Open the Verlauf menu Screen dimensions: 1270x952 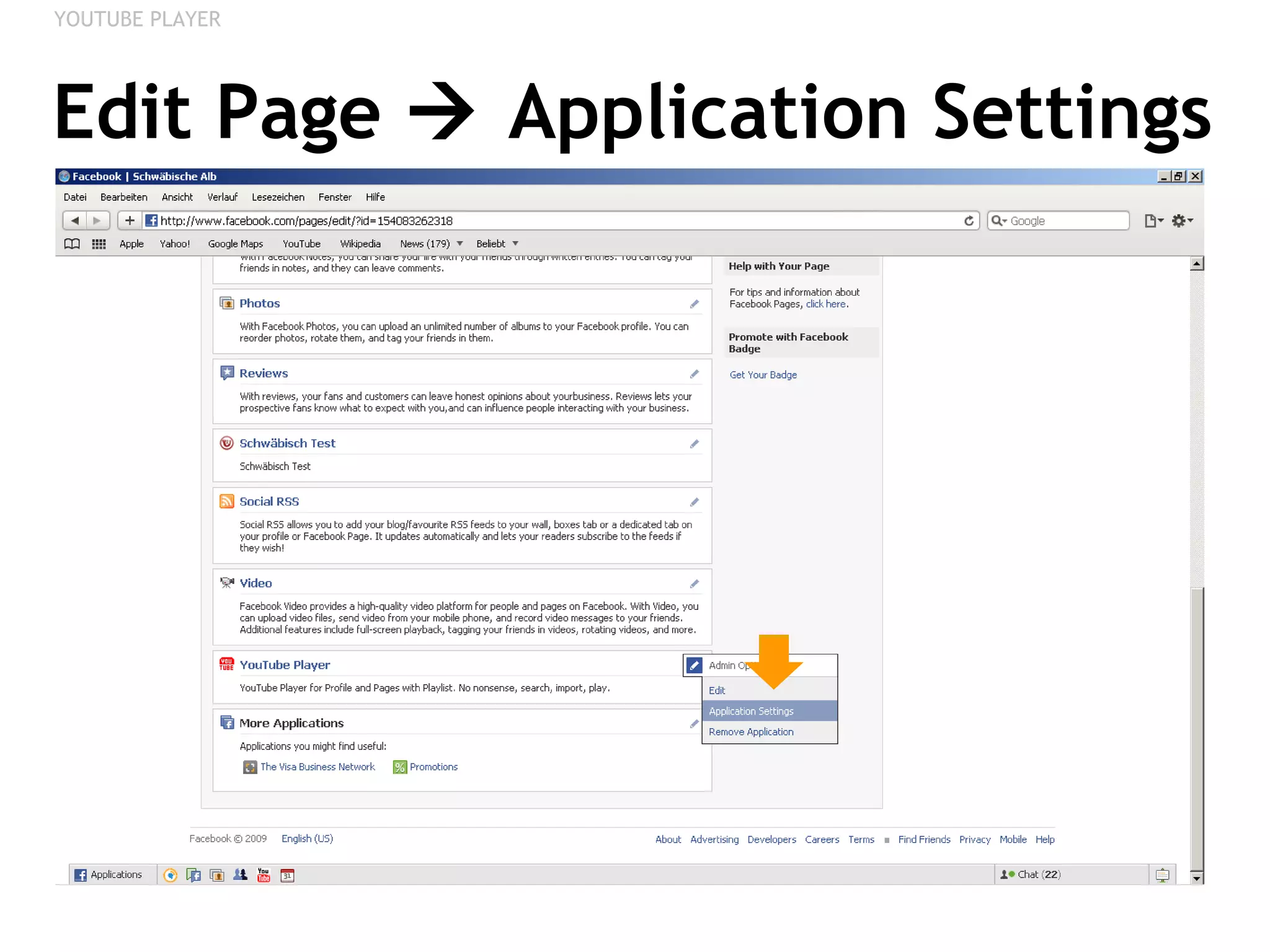tap(223, 197)
